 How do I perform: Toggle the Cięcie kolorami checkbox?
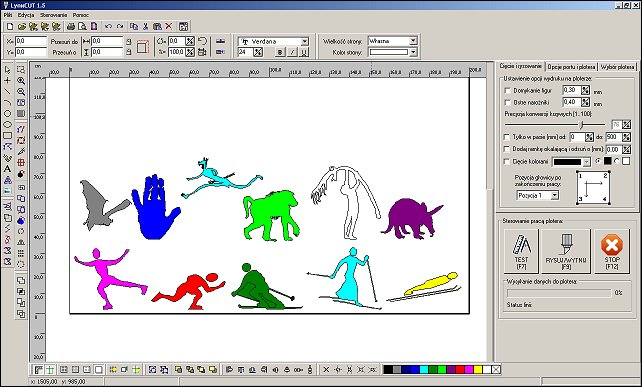click(507, 162)
